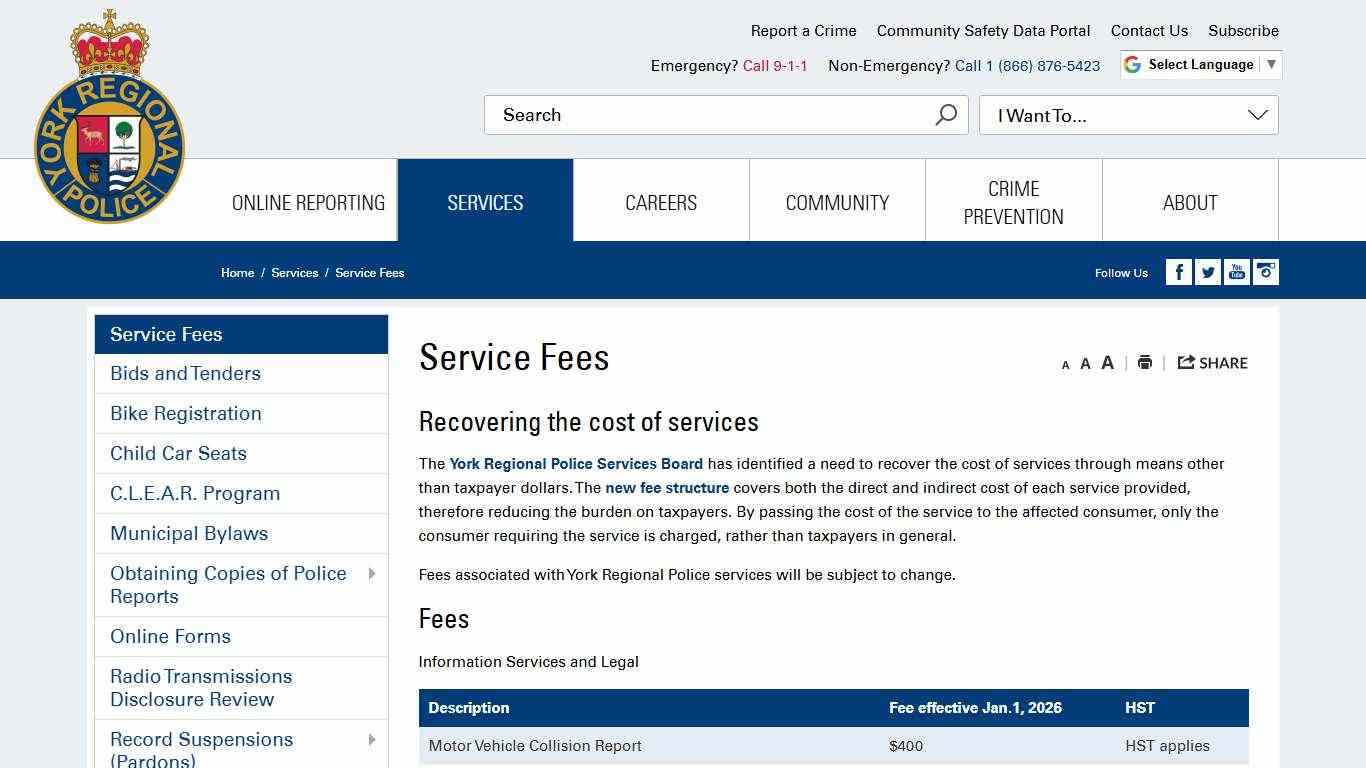
Task: Follow the "new fee structure" link
Action: click(x=667, y=487)
